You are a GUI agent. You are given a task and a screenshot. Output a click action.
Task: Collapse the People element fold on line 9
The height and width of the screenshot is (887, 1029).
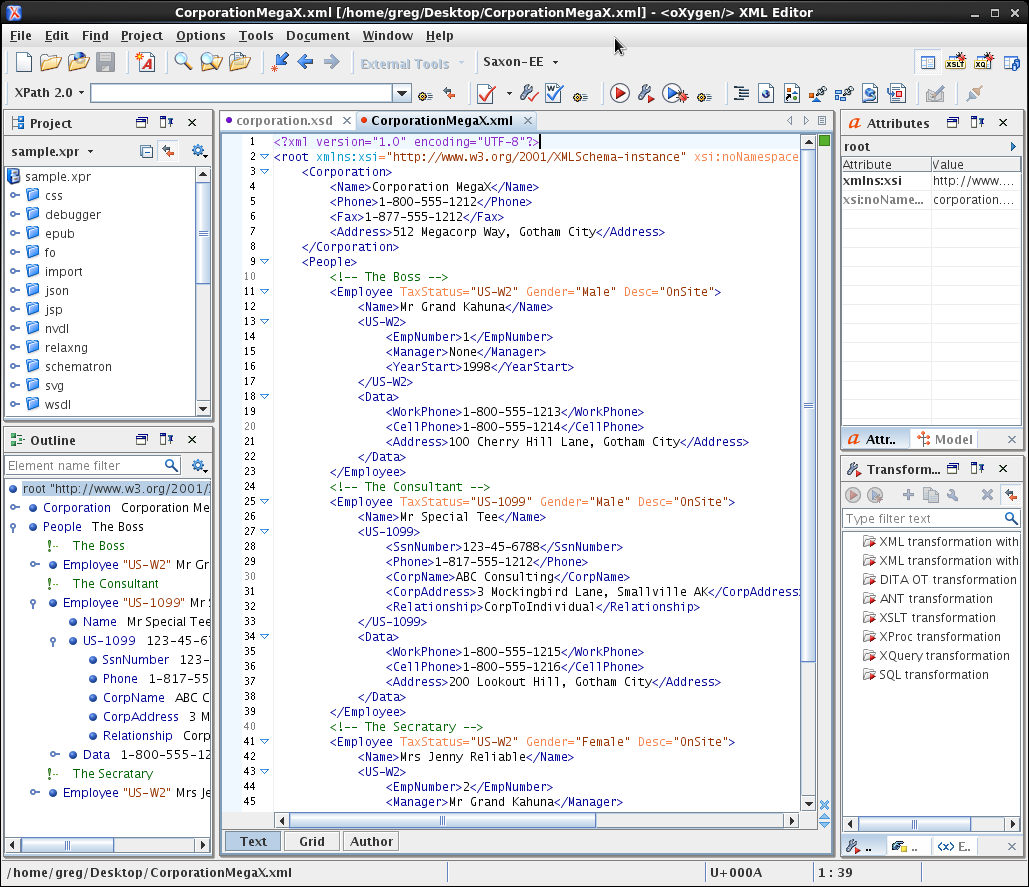pos(265,262)
